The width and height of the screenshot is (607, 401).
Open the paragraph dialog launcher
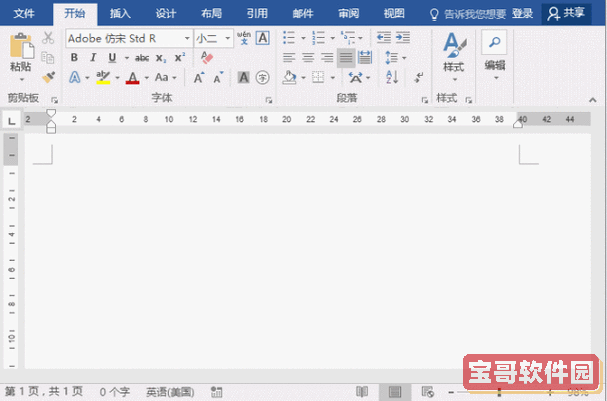[425, 100]
